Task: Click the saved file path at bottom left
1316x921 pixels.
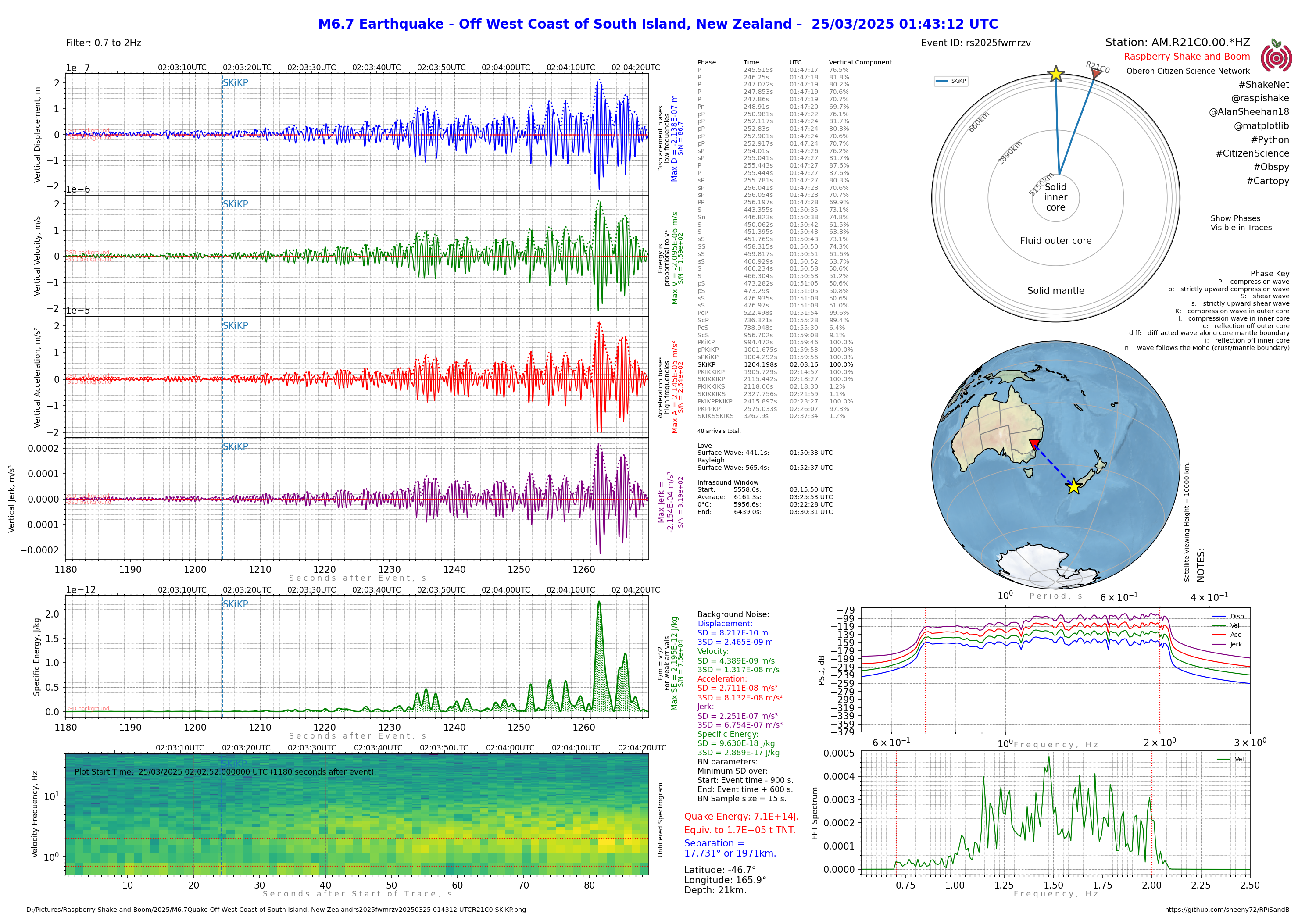Action: 275,910
